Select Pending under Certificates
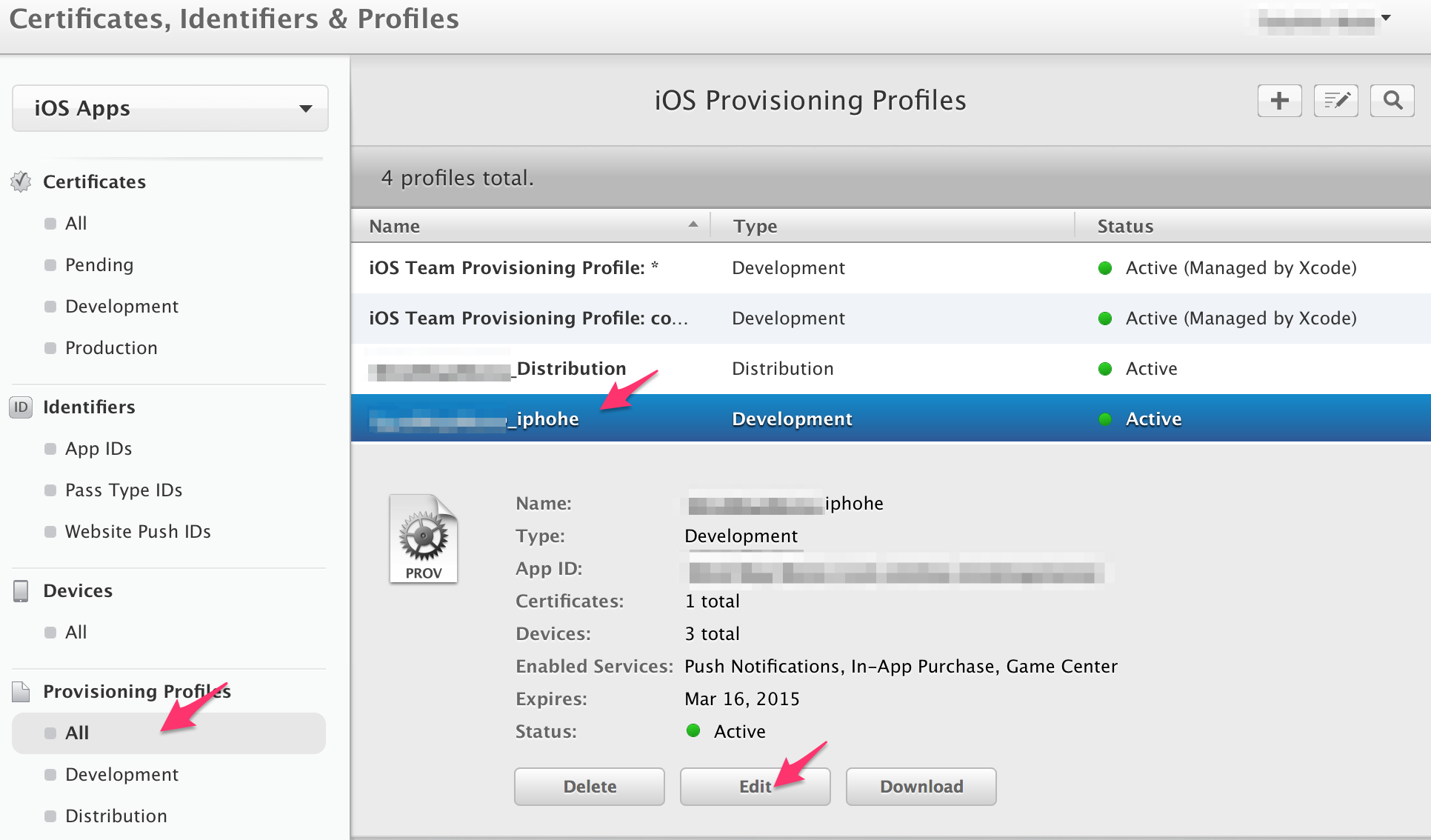The height and width of the screenshot is (840, 1431). pyautogui.click(x=99, y=264)
